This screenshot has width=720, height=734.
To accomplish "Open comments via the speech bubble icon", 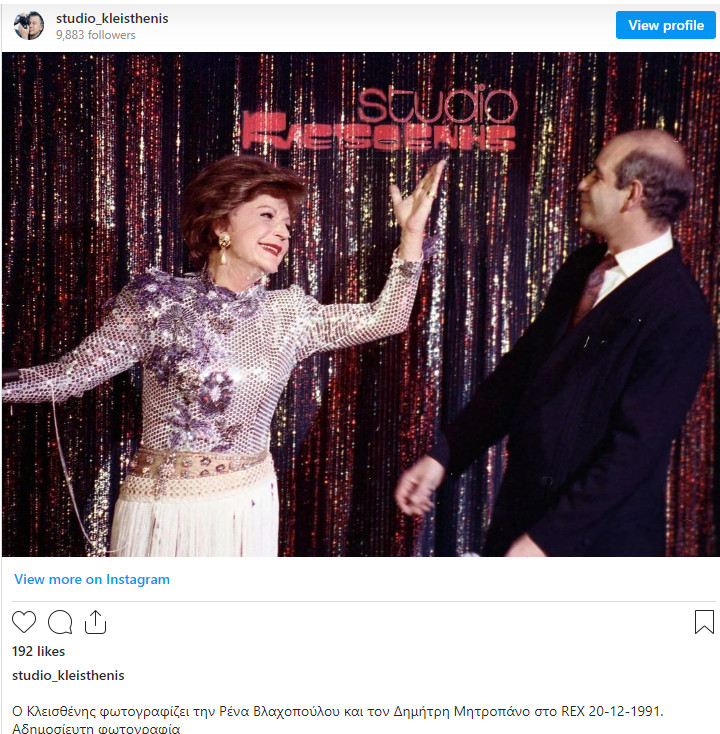I will click(x=60, y=622).
